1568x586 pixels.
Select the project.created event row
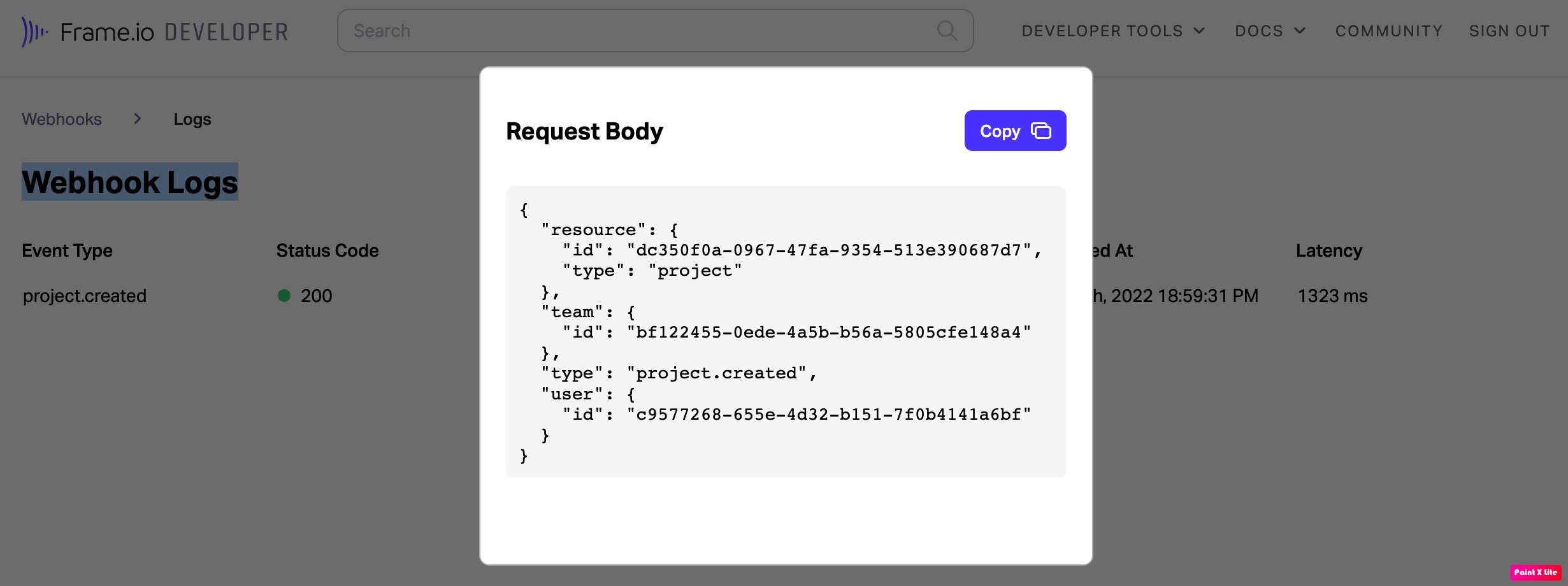pos(85,296)
